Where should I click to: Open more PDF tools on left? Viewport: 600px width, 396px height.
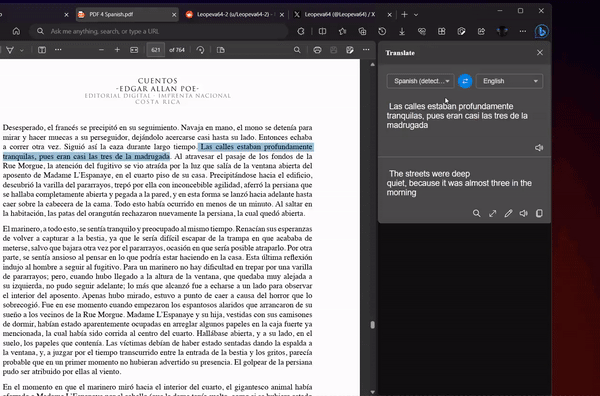[x=58, y=50]
